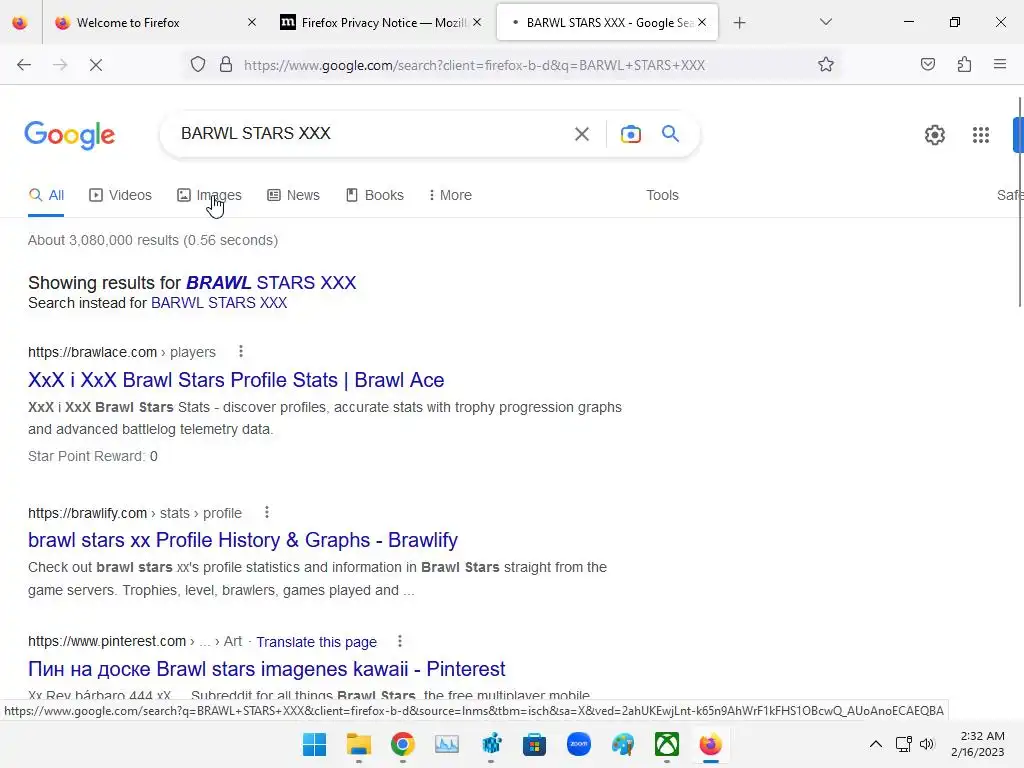Open volume control in tray
Viewport: 1024px width, 768px height.
point(927,744)
